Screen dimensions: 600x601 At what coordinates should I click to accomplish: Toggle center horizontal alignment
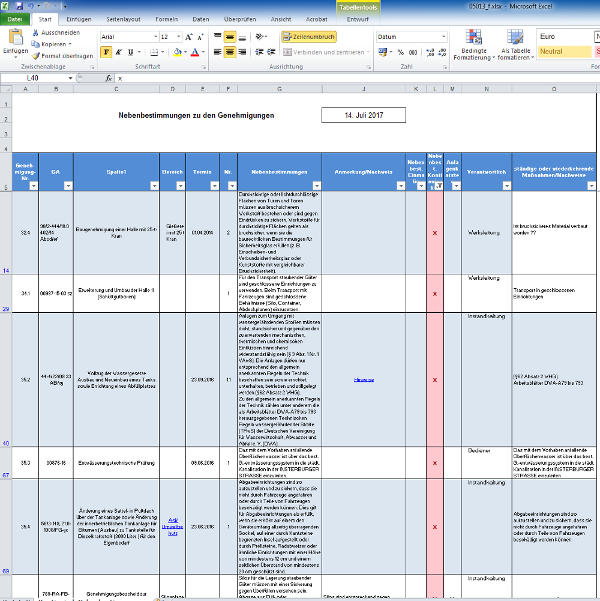[x=230, y=52]
